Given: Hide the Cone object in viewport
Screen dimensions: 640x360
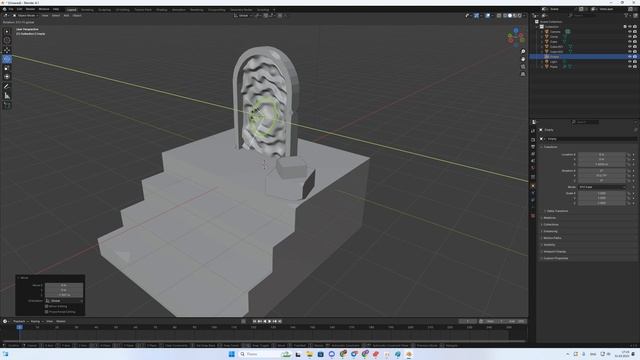Looking at the screenshot, I should (x=630, y=37).
